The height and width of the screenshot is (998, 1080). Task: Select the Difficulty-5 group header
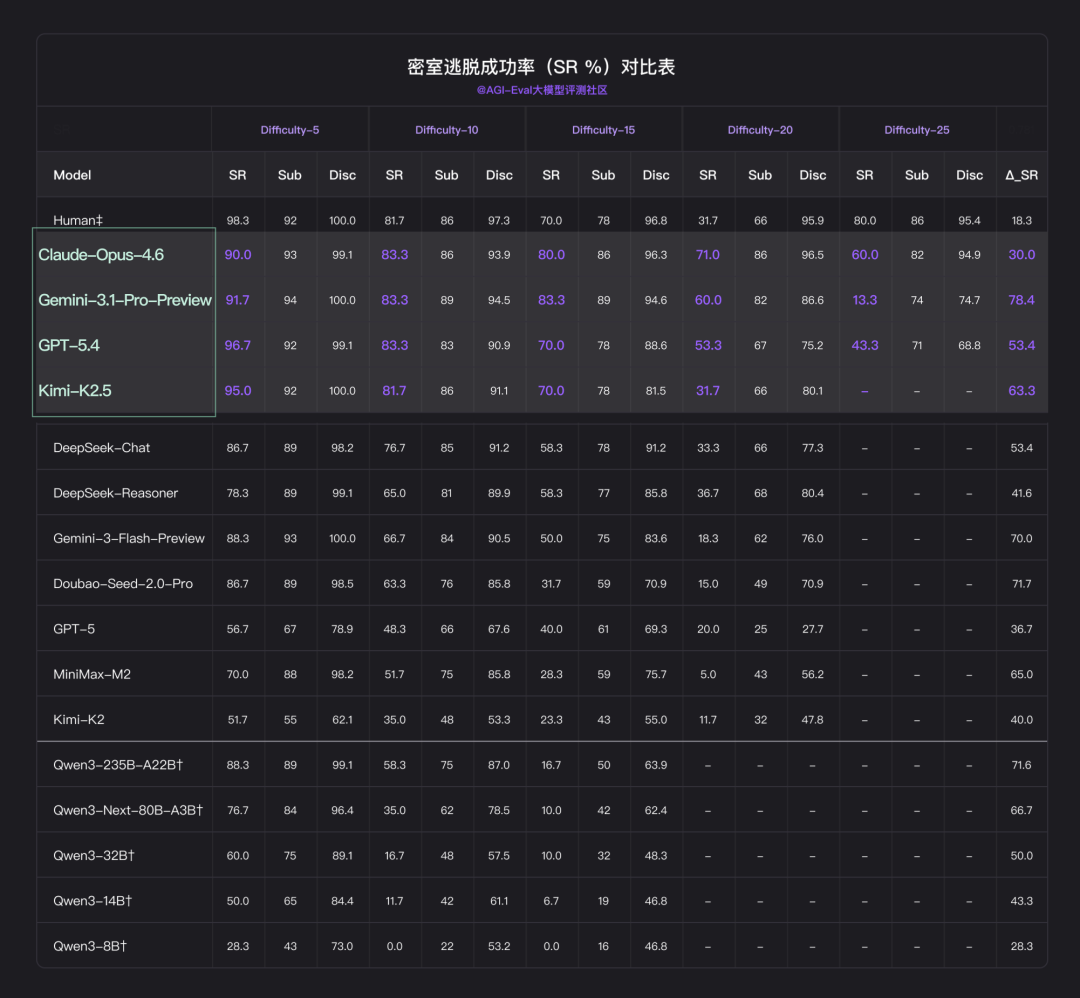tap(289, 130)
